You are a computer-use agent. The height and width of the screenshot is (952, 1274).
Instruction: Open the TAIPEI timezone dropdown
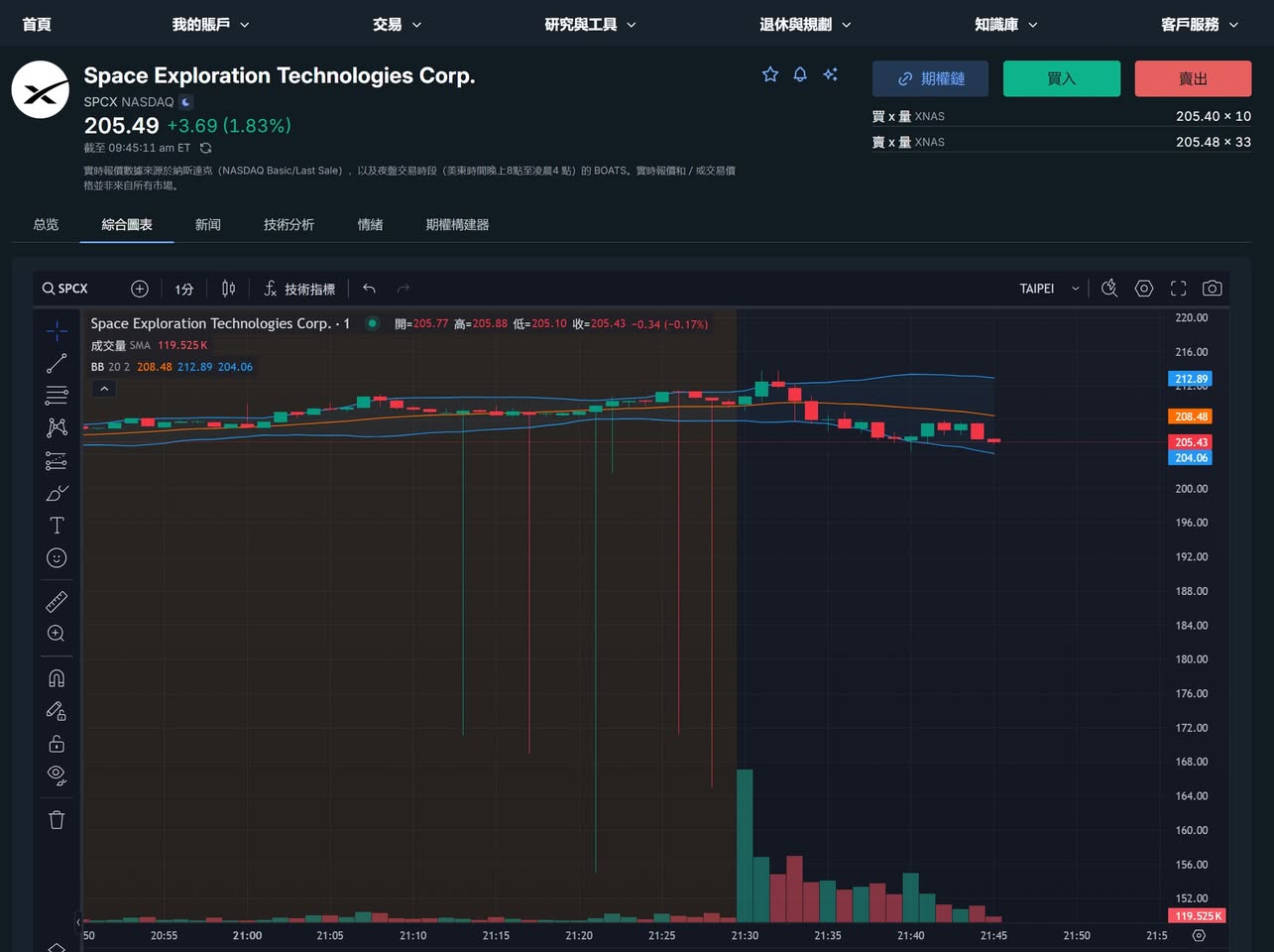coord(1049,289)
